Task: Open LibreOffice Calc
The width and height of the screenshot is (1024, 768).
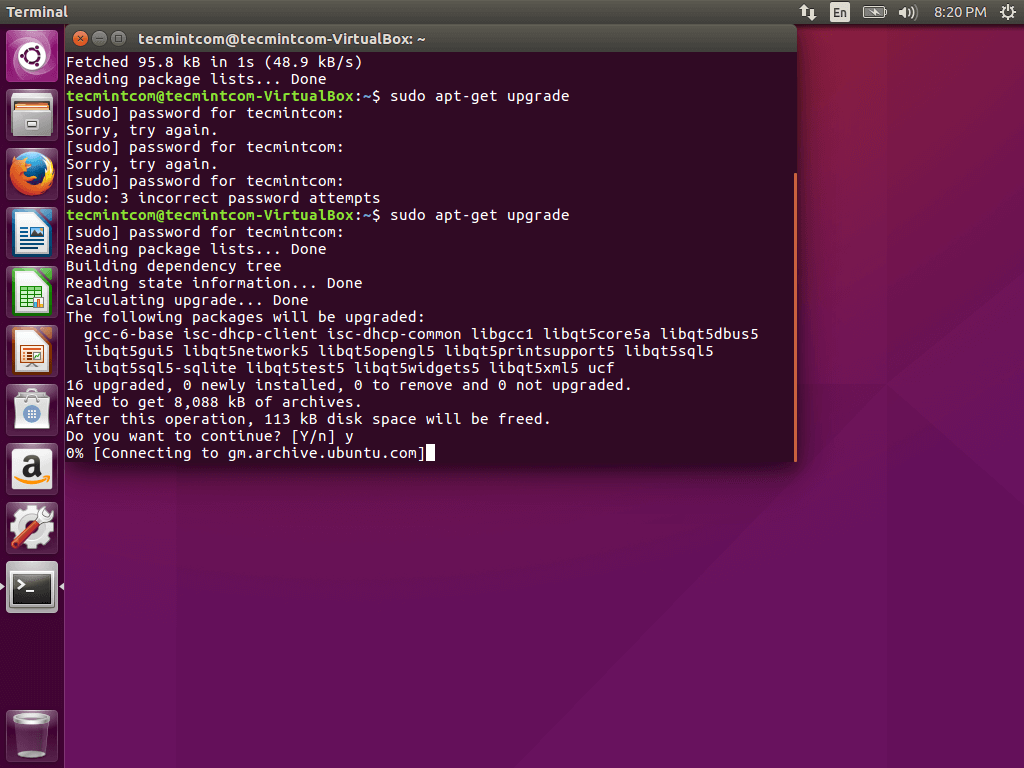Action: (x=31, y=291)
